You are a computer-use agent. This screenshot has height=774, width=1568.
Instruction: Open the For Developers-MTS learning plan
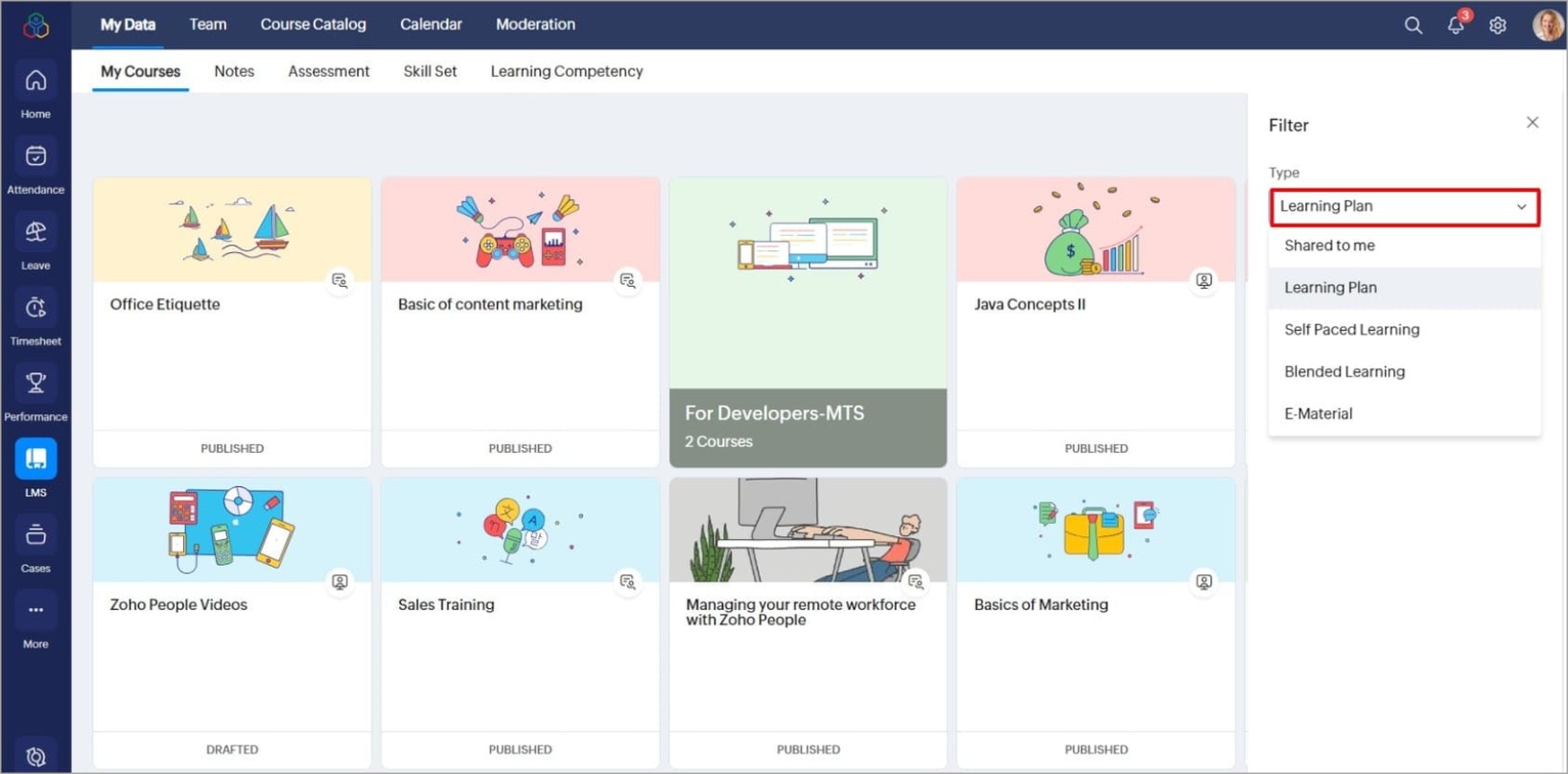coord(775,413)
